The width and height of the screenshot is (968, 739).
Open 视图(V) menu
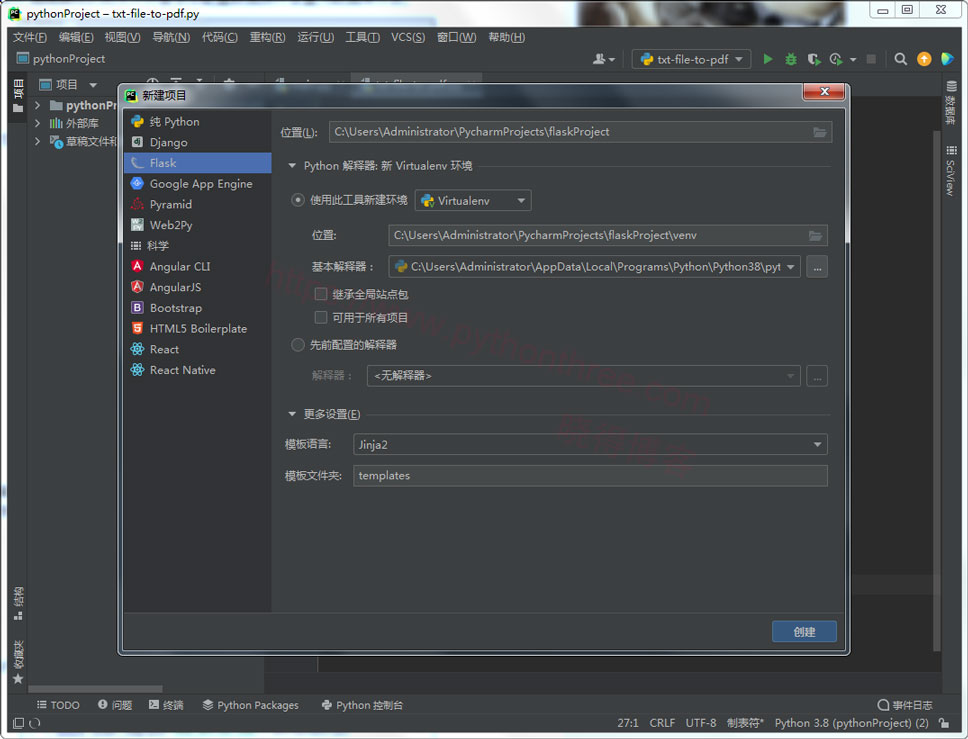click(122, 37)
